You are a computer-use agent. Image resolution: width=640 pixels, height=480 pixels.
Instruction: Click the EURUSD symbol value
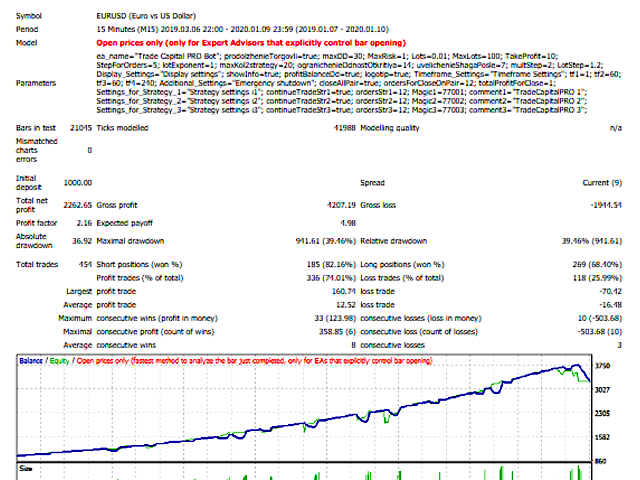tap(146, 16)
